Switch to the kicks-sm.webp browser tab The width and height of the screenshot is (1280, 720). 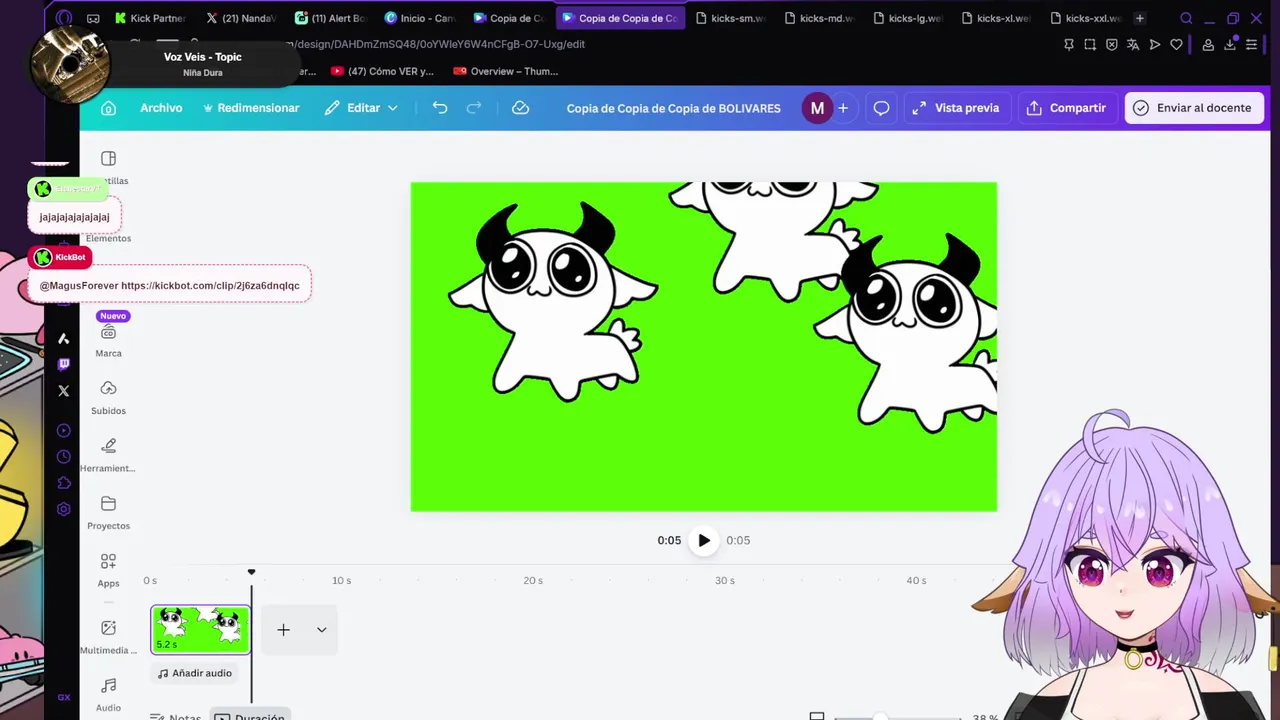pos(730,18)
